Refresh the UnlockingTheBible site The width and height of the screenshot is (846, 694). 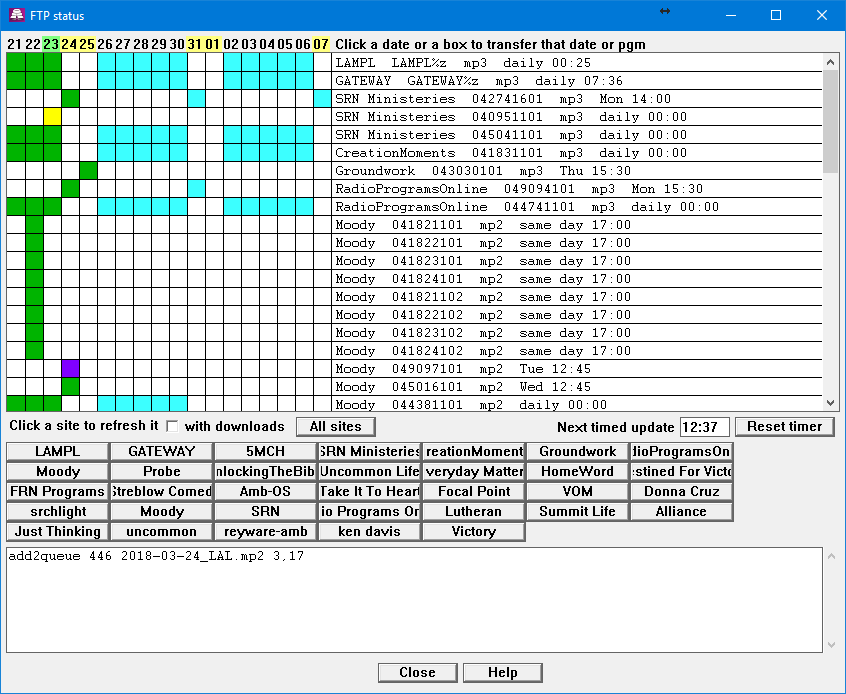[x=265, y=471]
